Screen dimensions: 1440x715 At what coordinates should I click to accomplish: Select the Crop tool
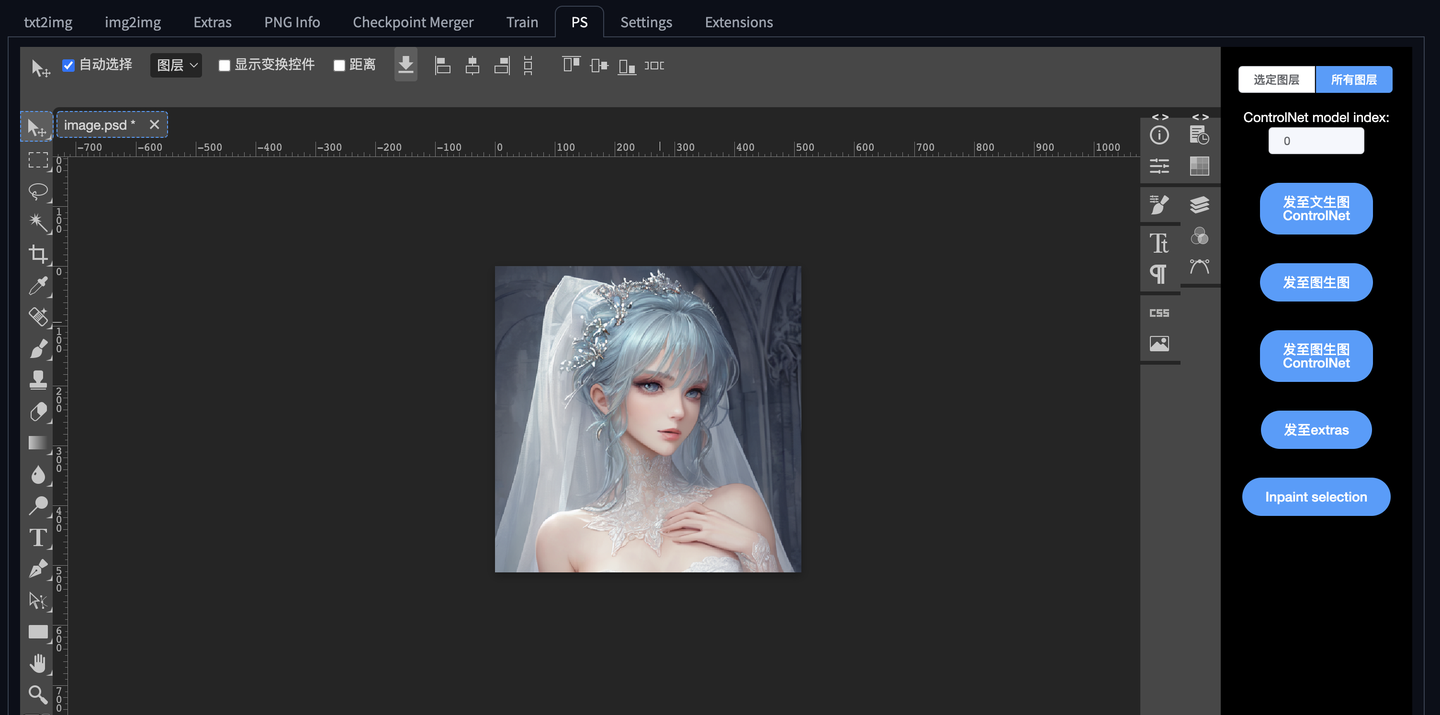(38, 254)
